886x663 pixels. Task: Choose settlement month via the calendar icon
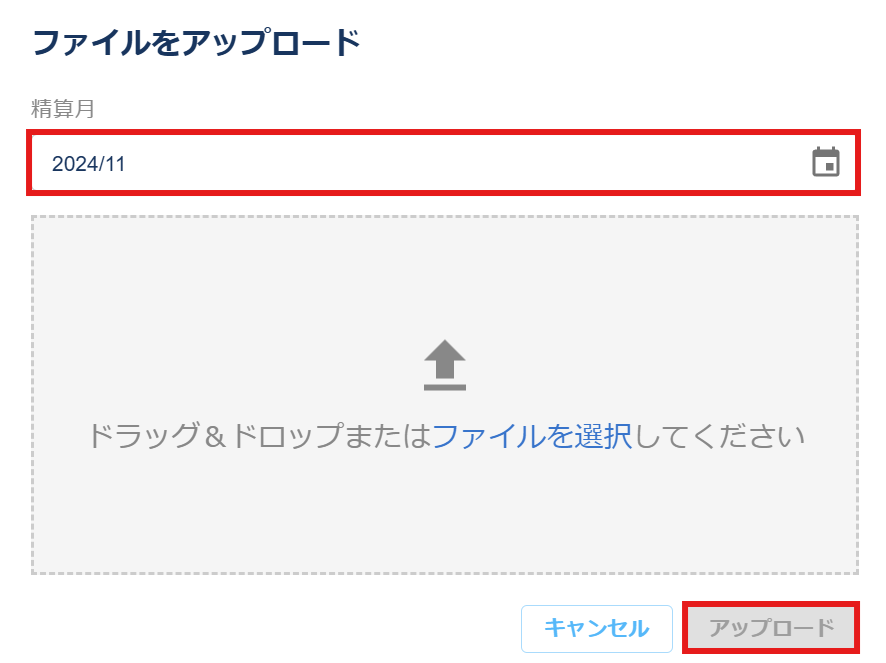click(x=826, y=162)
